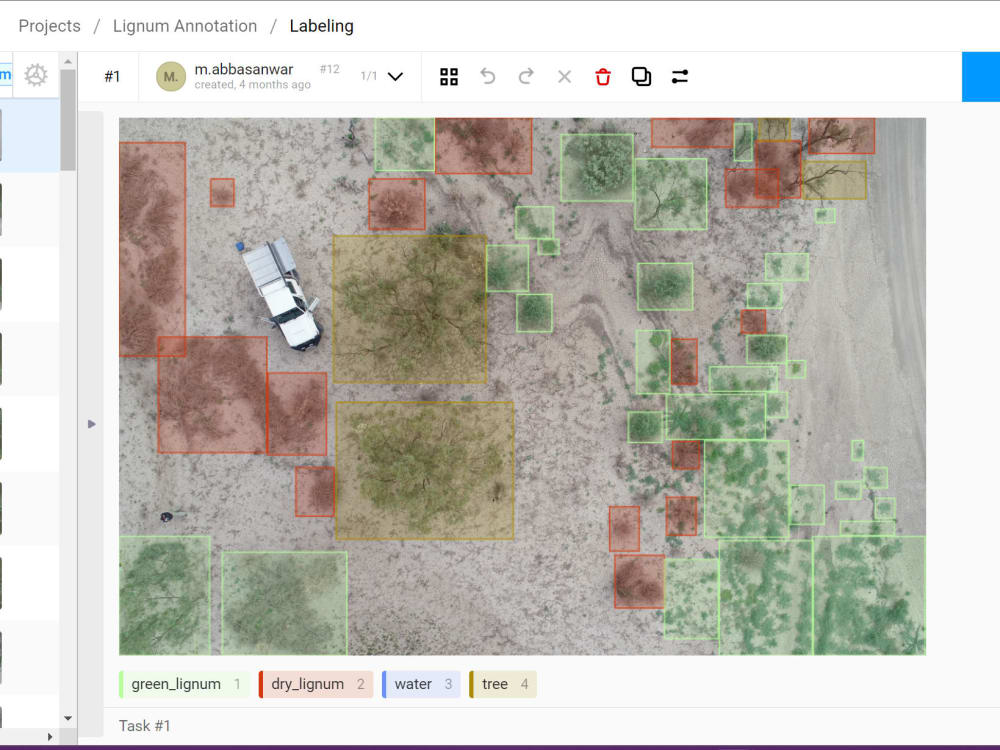1000x750 pixels.
Task: Go to Projects breadcrumb
Action: coord(50,26)
